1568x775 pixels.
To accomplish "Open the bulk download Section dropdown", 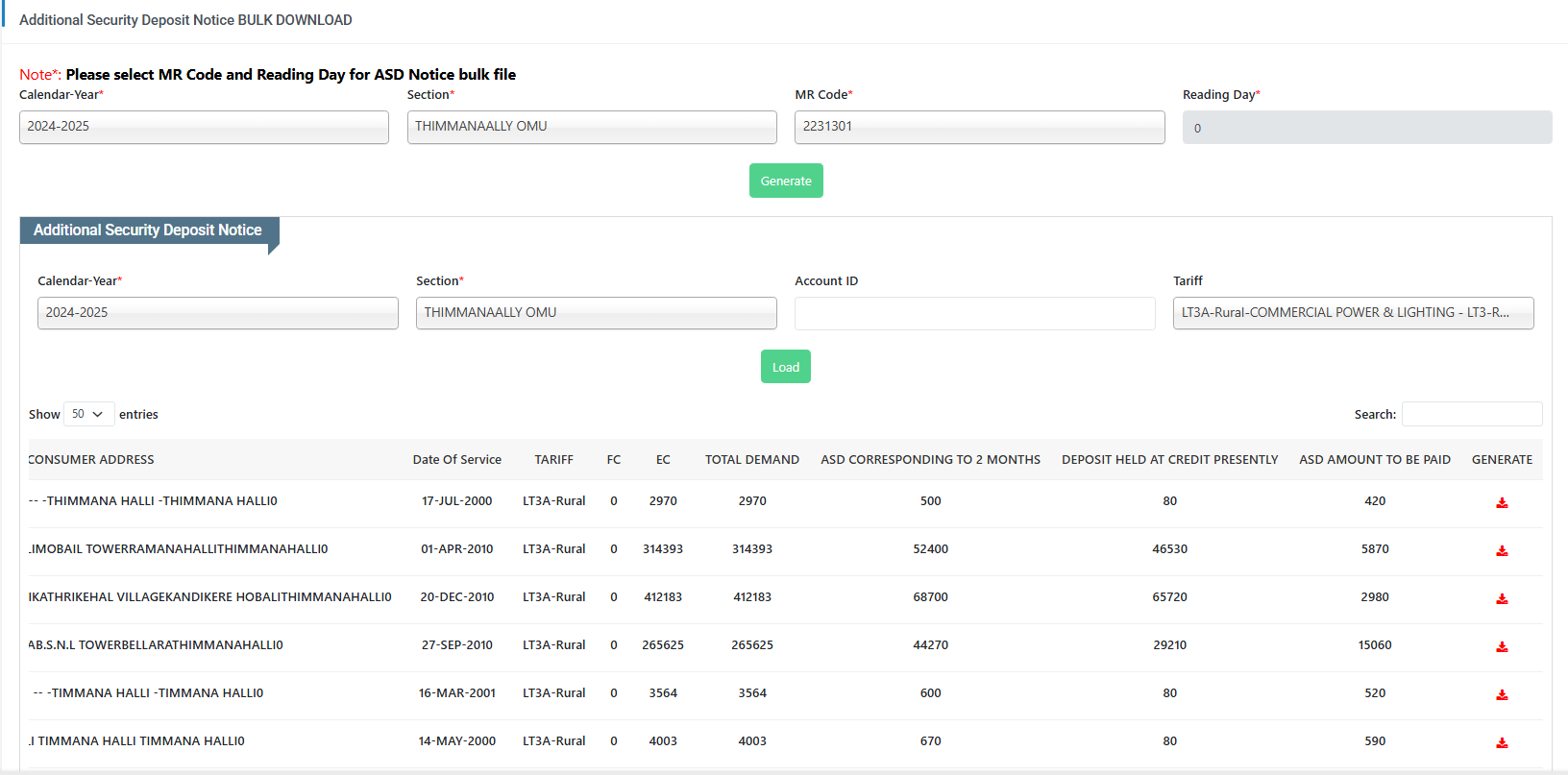I will 592,127.
